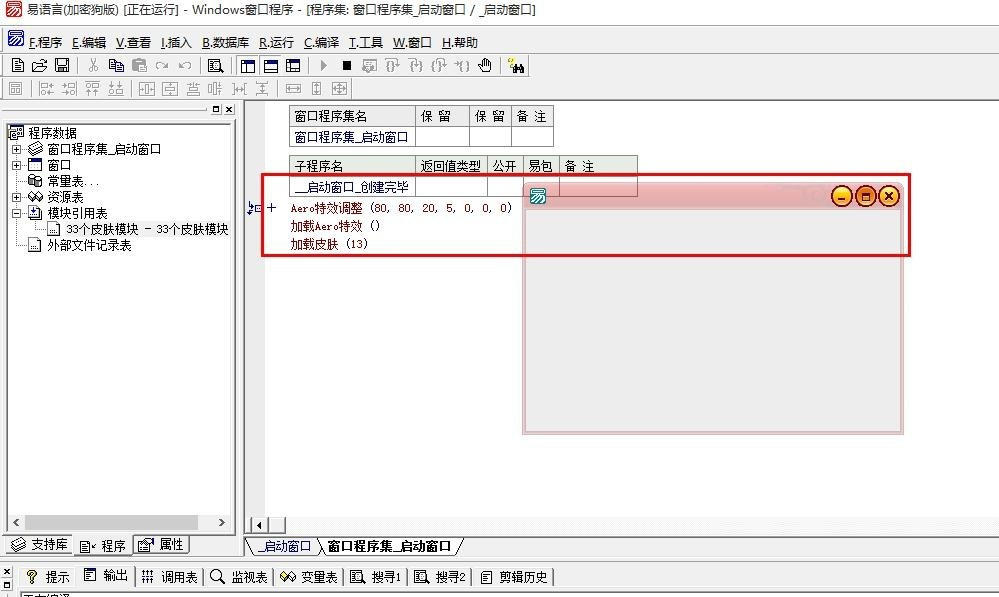Click the Same Height sizing icon
Viewport: 999px width, 597px height.
pos(317,89)
